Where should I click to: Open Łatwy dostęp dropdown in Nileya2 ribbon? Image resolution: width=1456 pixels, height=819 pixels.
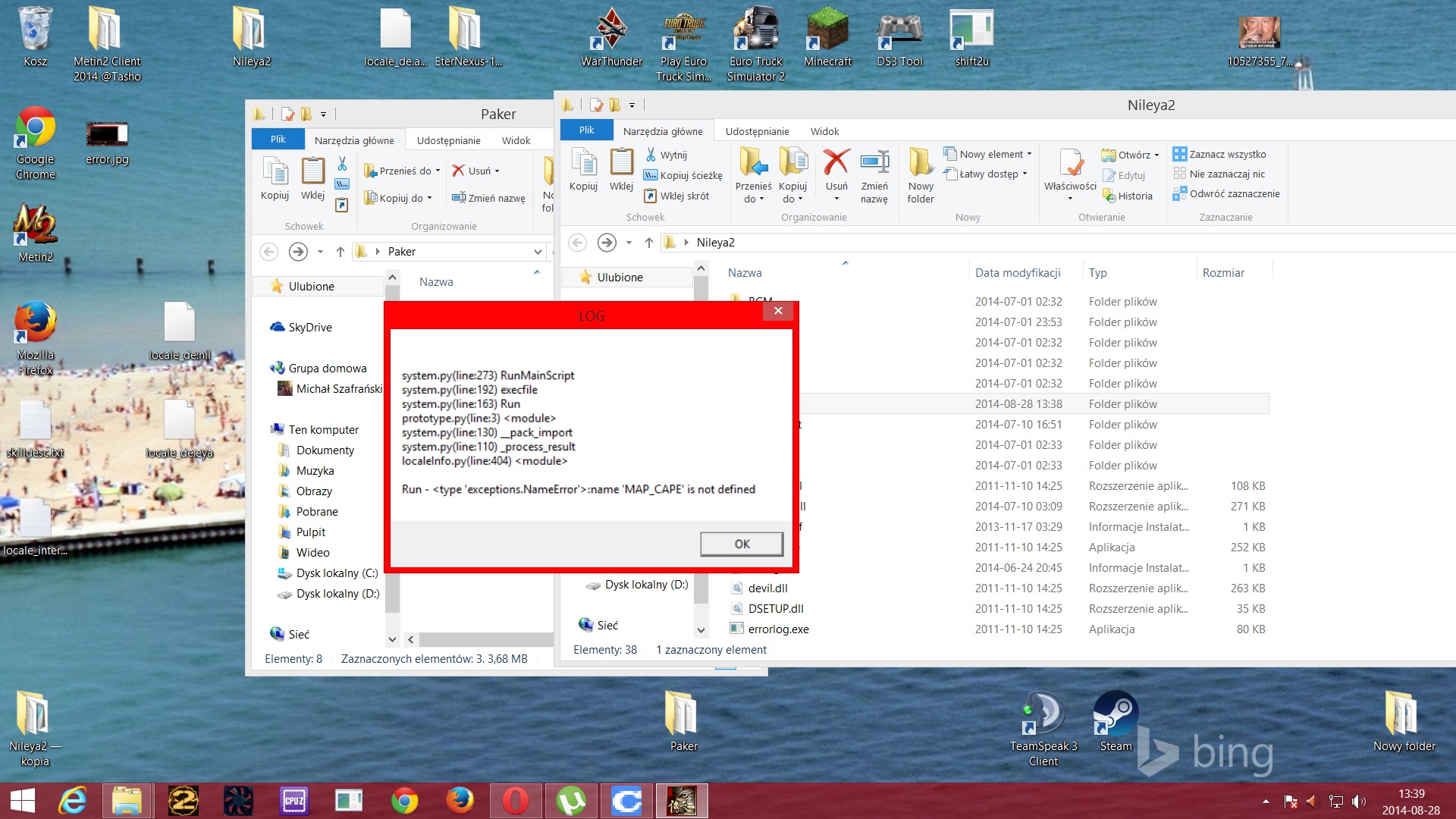[985, 174]
